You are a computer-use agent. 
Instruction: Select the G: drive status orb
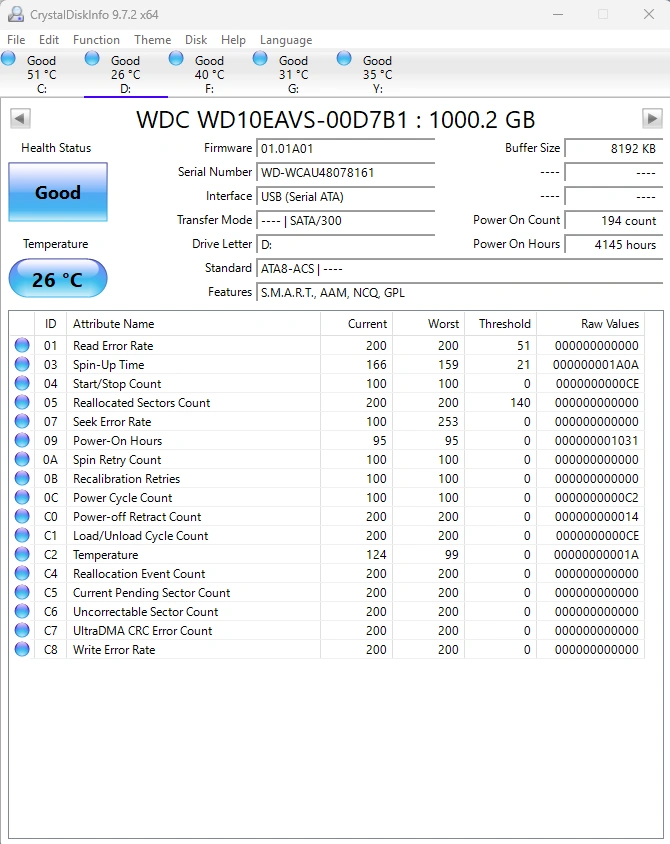pos(261,59)
